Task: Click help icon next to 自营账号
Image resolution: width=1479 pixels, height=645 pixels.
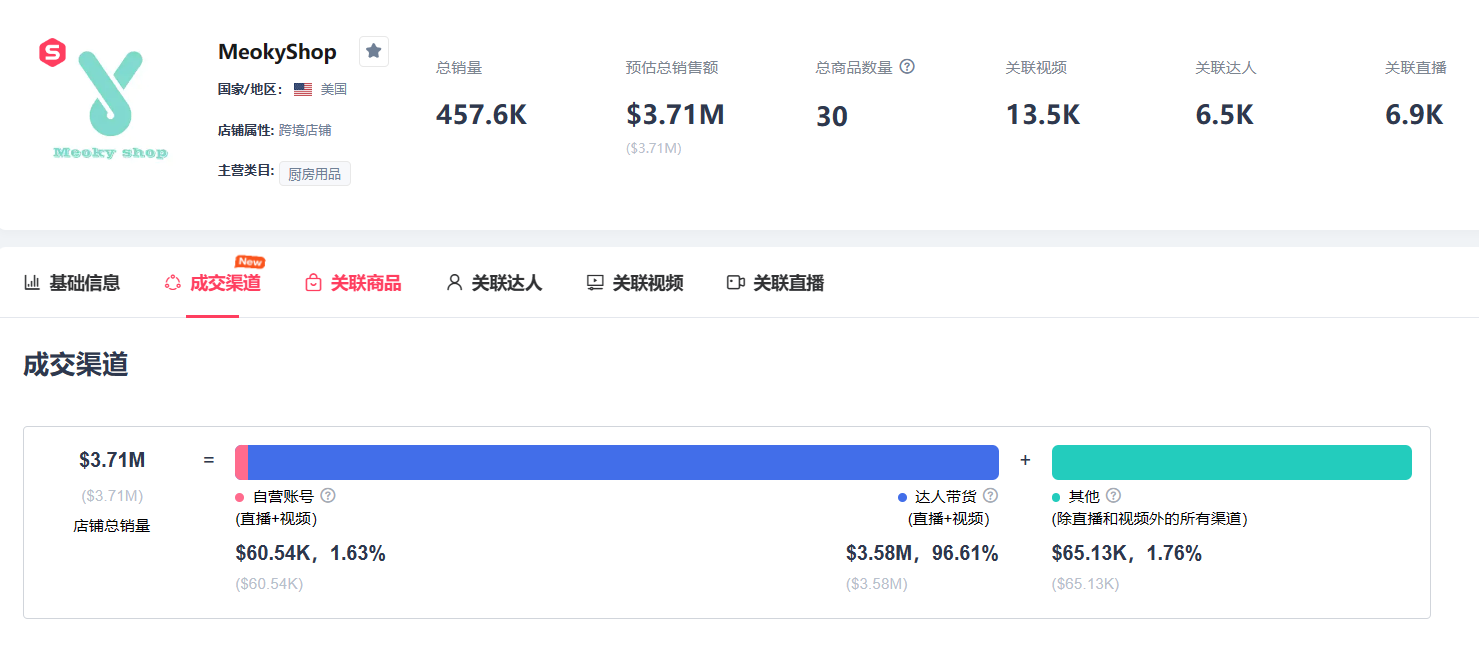Action: click(328, 495)
